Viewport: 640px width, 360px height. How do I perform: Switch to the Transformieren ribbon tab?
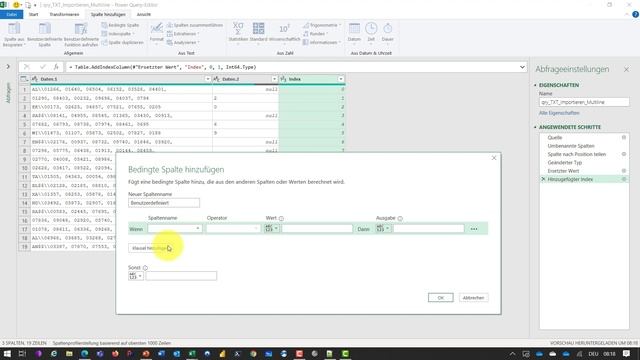coord(64,14)
